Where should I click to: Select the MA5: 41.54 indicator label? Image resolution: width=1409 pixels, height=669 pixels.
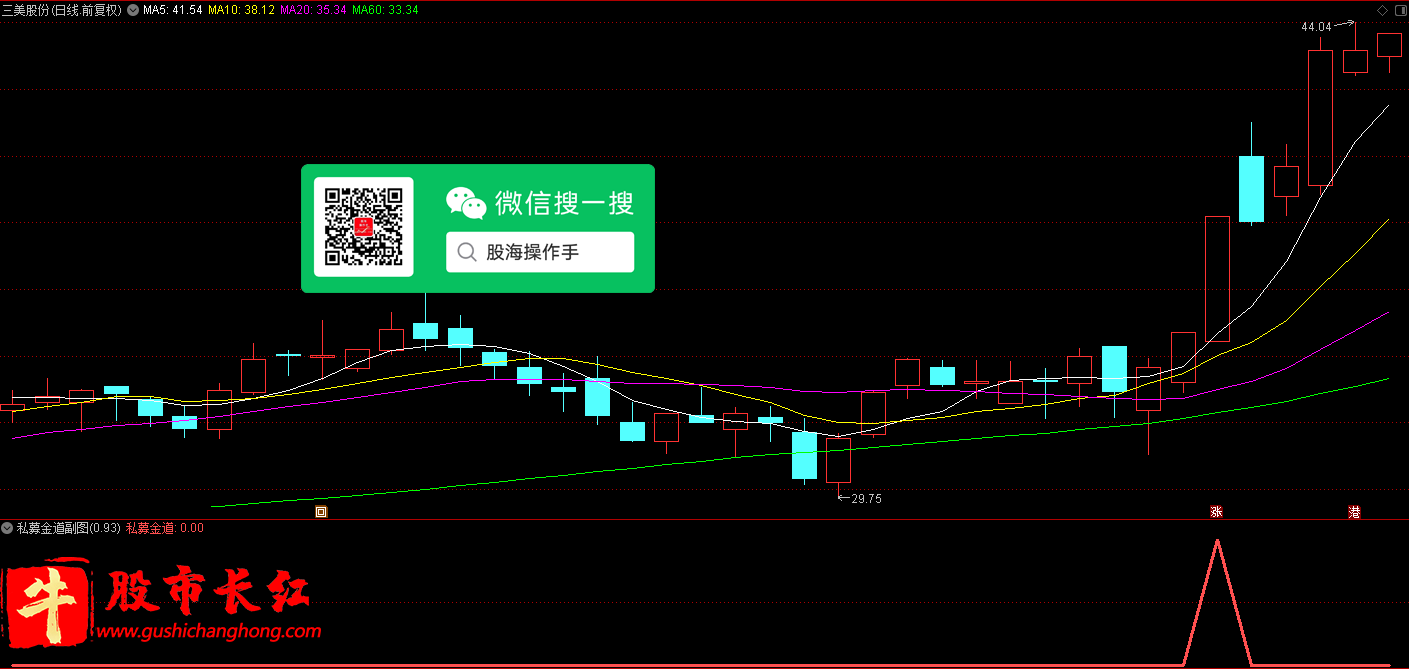tap(173, 9)
